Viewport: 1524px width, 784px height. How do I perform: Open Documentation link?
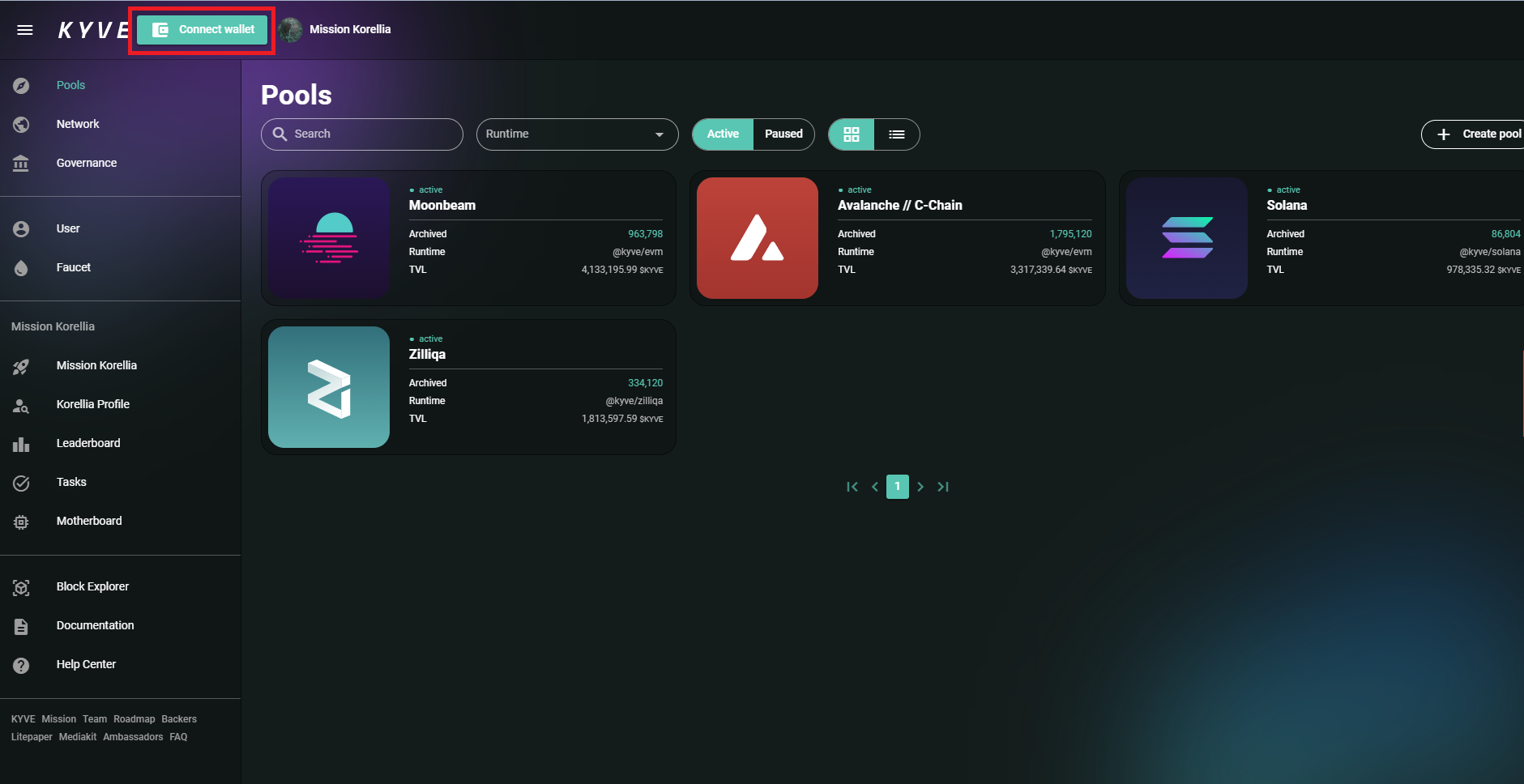[x=95, y=625]
